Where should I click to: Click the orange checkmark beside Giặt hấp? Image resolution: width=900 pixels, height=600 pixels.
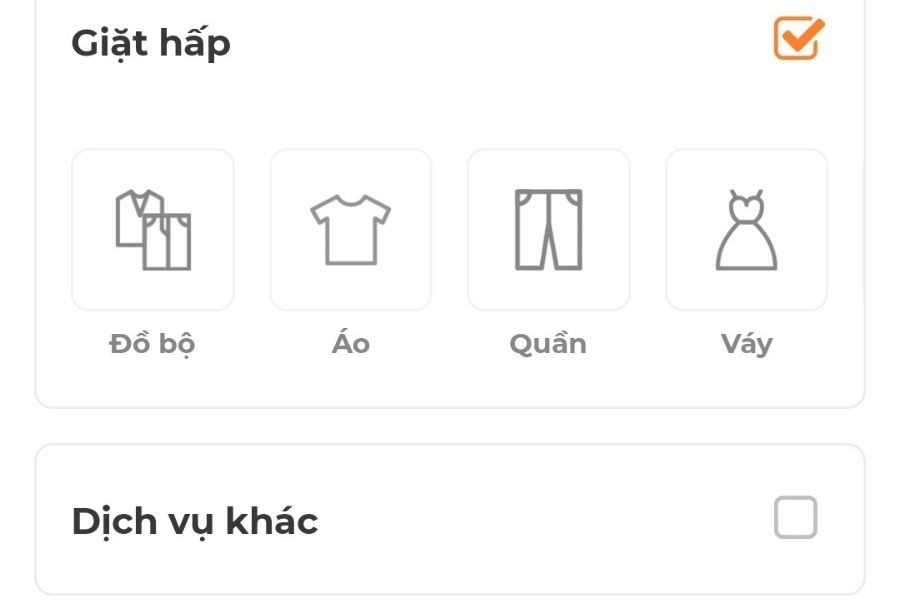click(x=798, y=39)
